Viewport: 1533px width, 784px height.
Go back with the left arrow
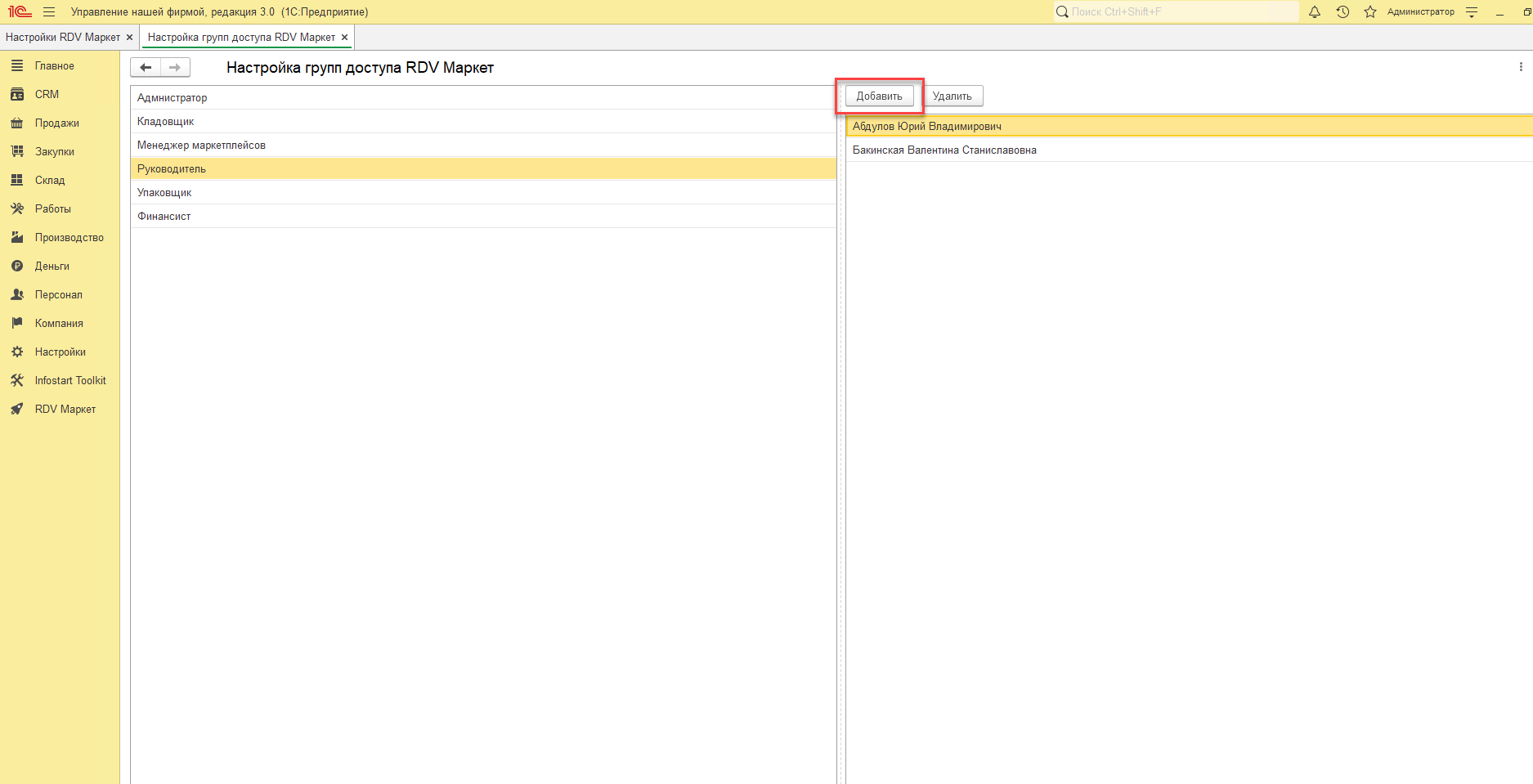[x=146, y=67]
